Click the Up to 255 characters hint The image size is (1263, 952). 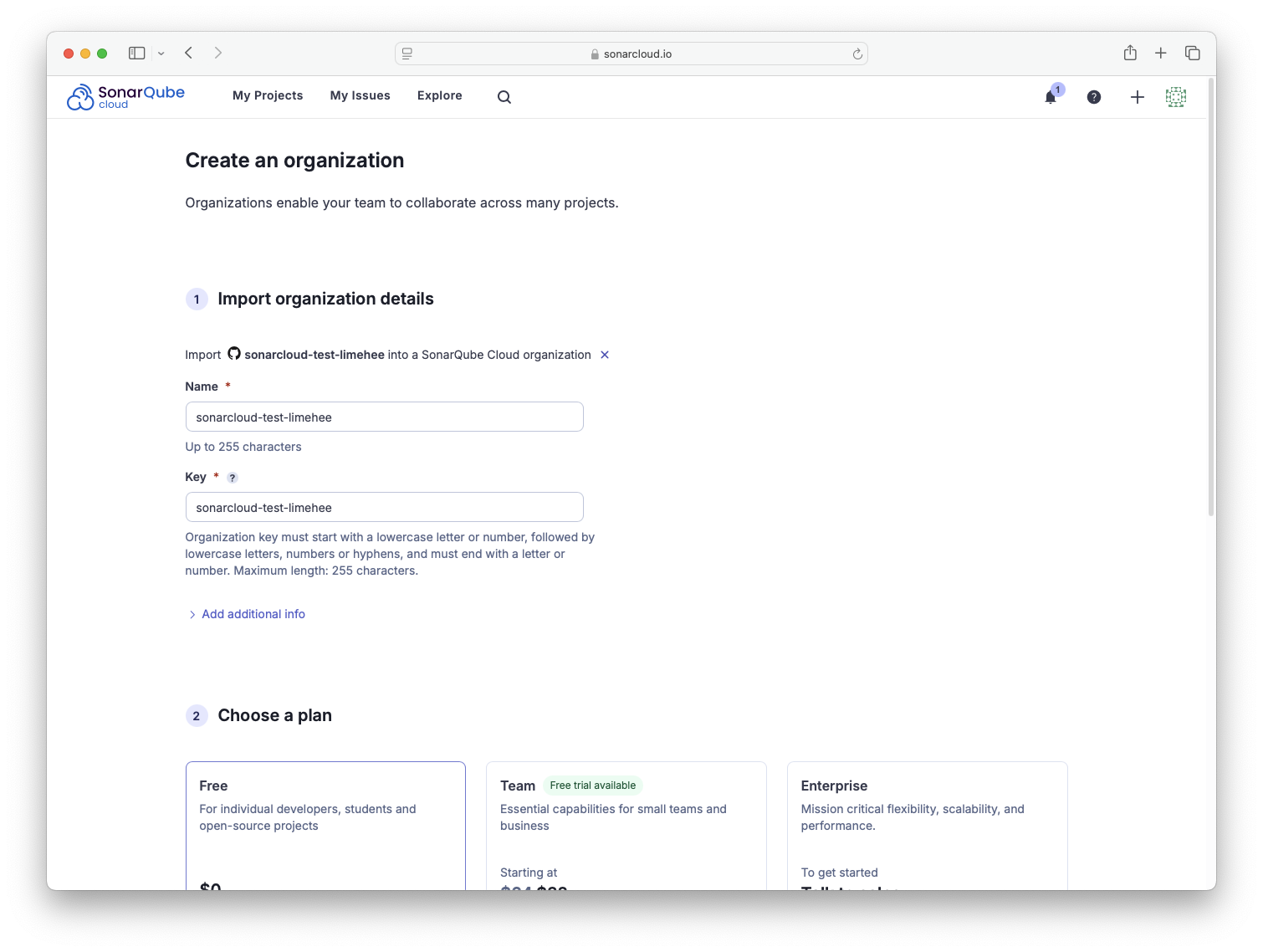pos(243,447)
